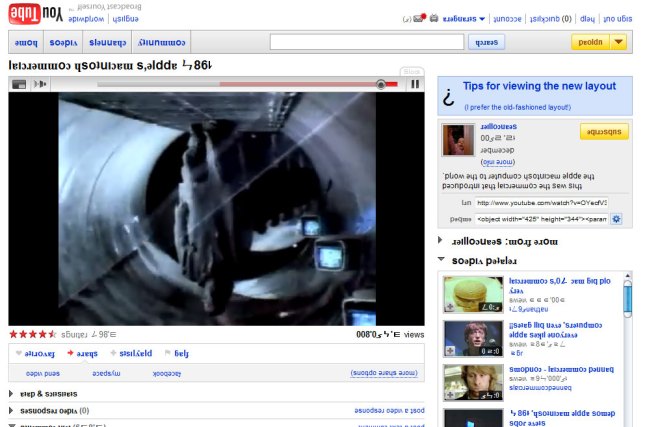Click the seanollear channel avatar
The height and width of the screenshot is (427, 645).
click(x=458, y=140)
